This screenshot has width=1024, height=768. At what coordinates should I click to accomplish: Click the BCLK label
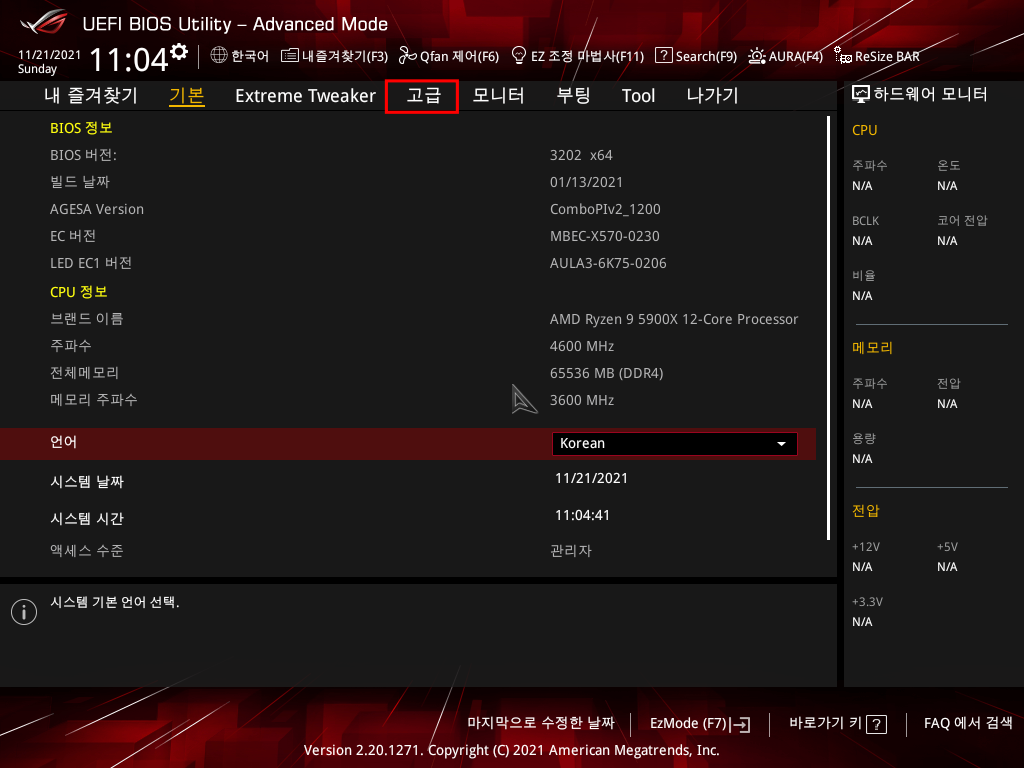click(865, 221)
